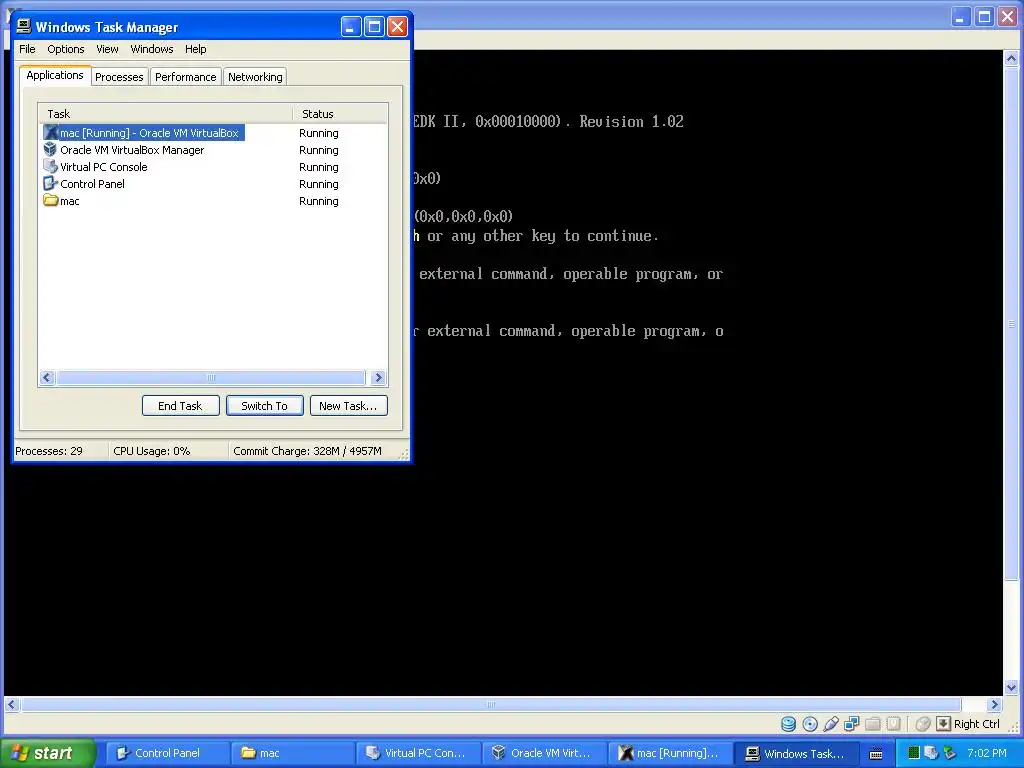
Task: Switch to the Processes tab
Action: coord(119,77)
